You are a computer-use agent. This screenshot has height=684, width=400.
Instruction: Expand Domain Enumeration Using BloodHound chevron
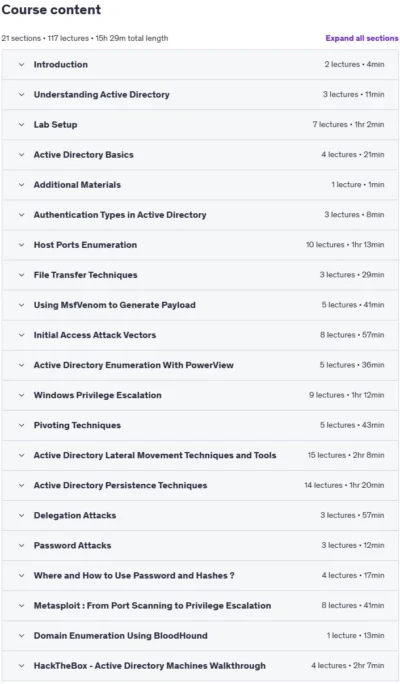[x=21, y=636]
